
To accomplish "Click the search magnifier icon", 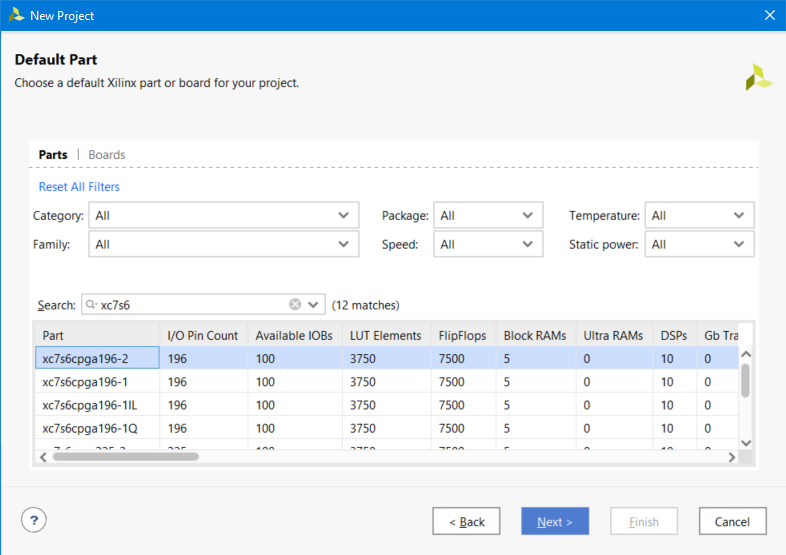I will (91, 305).
